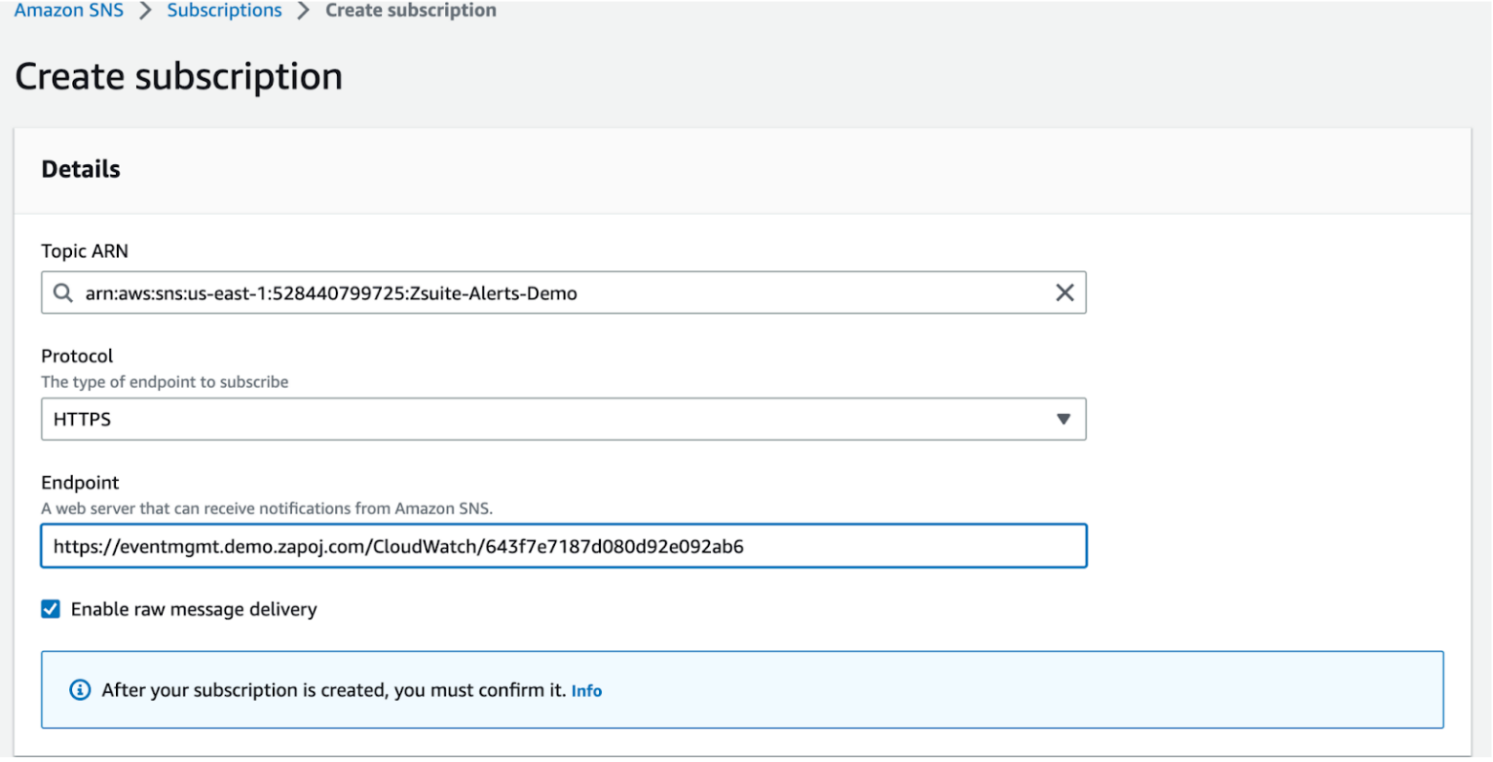This screenshot has height=762, width=1493.
Task: Open the Info link in confirmation notice
Action: click(x=586, y=691)
